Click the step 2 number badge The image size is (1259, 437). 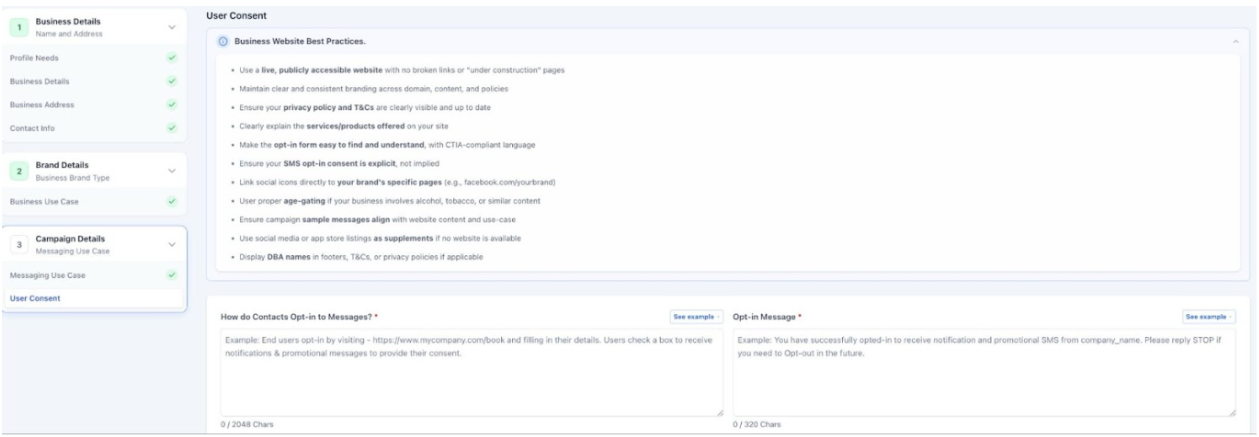(17, 173)
